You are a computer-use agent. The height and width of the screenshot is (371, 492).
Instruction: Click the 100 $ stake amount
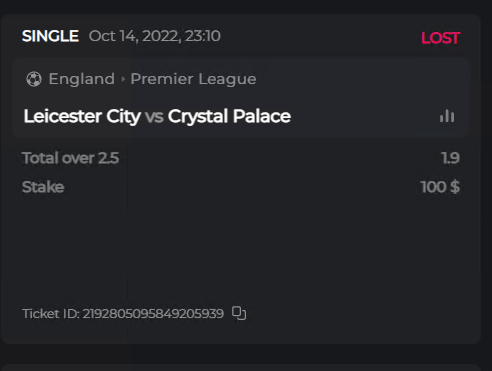point(440,187)
